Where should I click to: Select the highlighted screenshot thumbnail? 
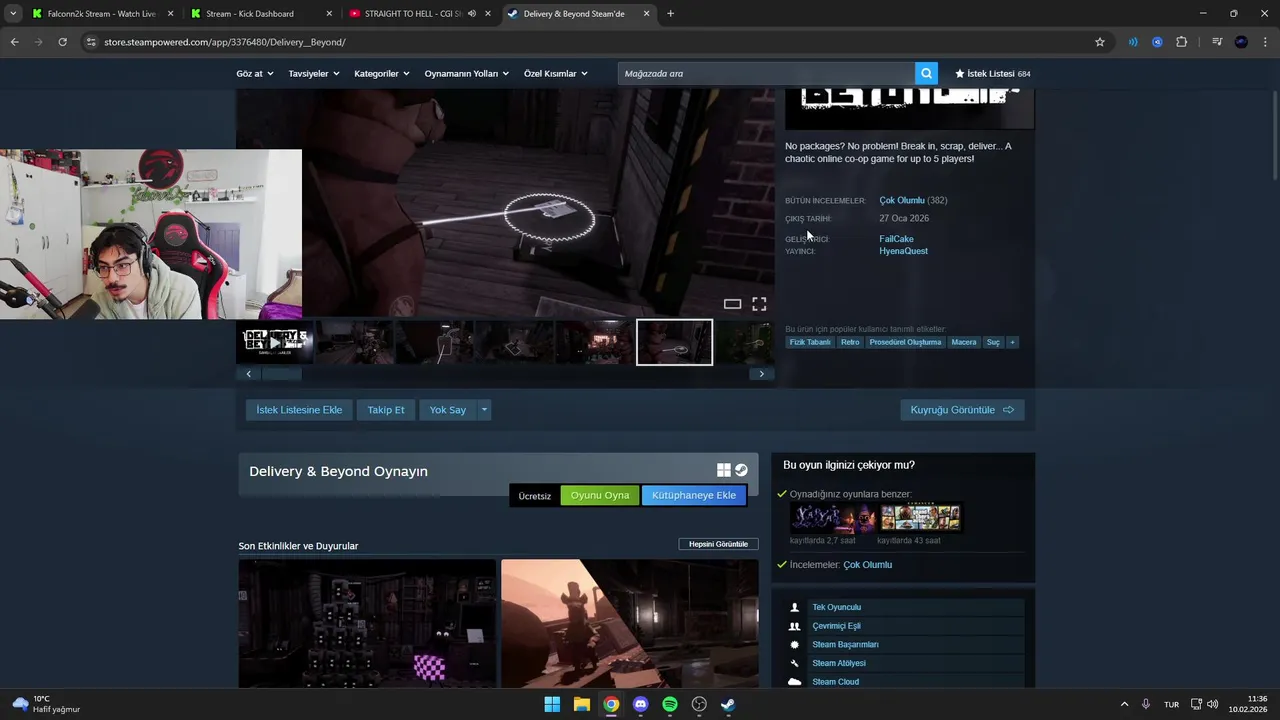pyautogui.click(x=675, y=342)
